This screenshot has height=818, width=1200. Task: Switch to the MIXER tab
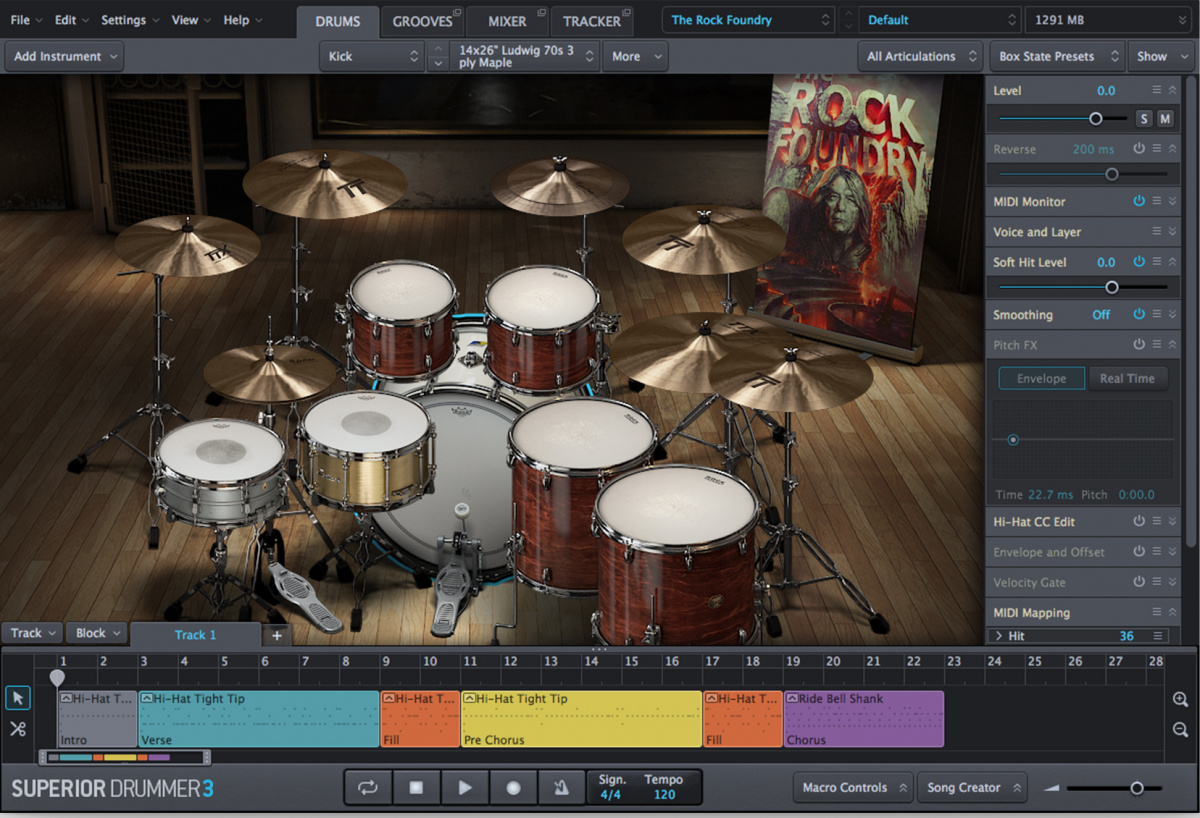point(508,20)
